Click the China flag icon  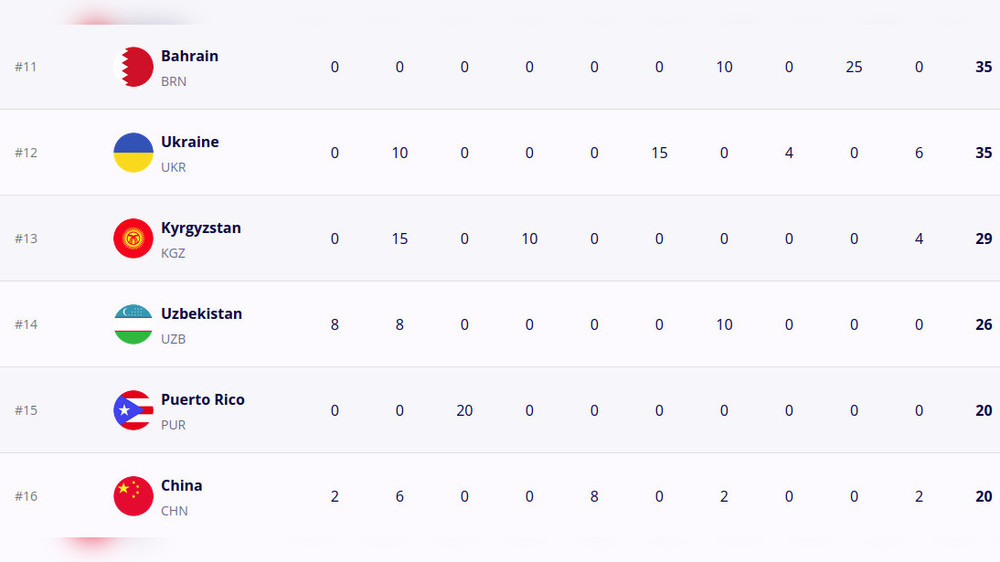133,497
